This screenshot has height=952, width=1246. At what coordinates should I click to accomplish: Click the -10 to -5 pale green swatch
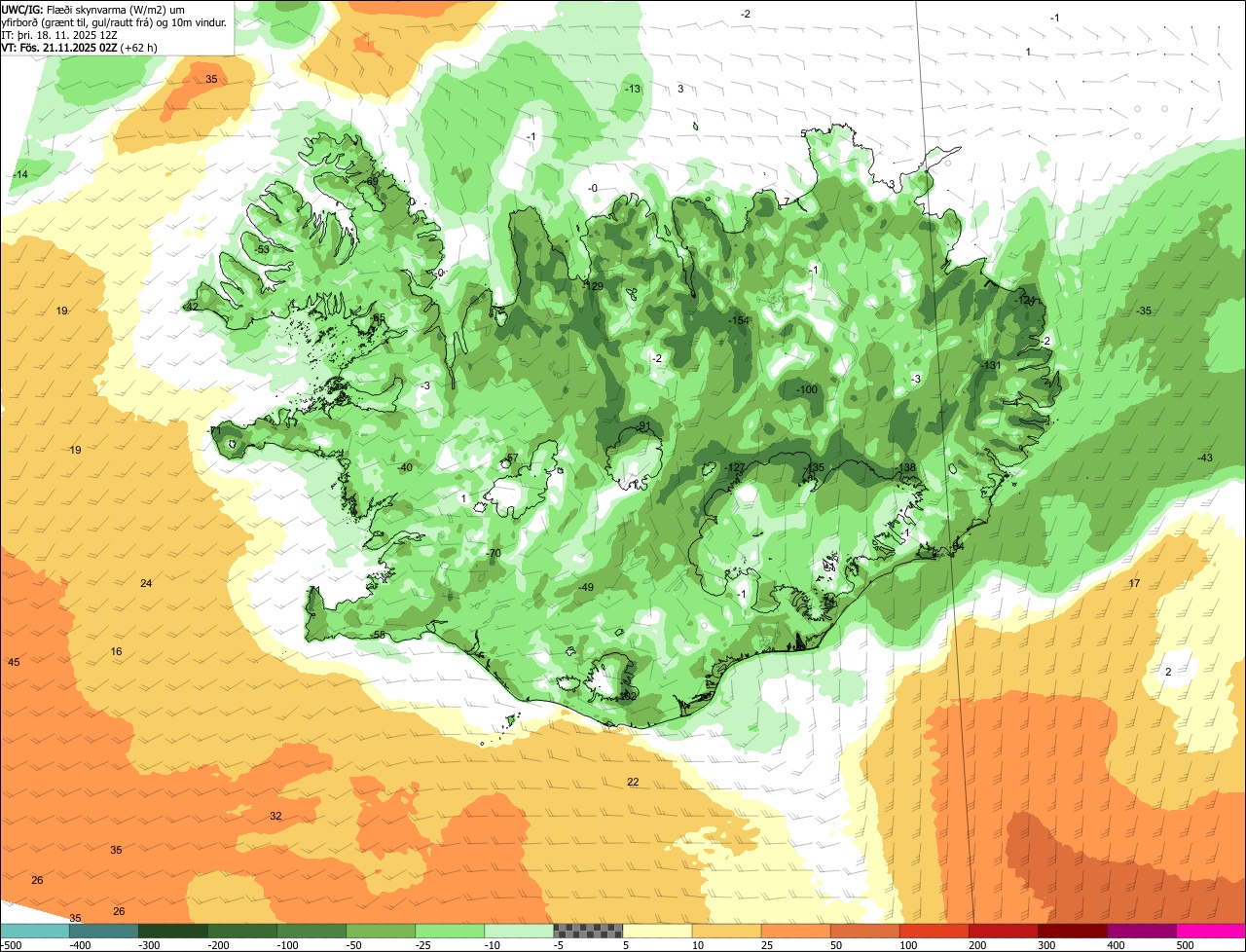coord(519,931)
